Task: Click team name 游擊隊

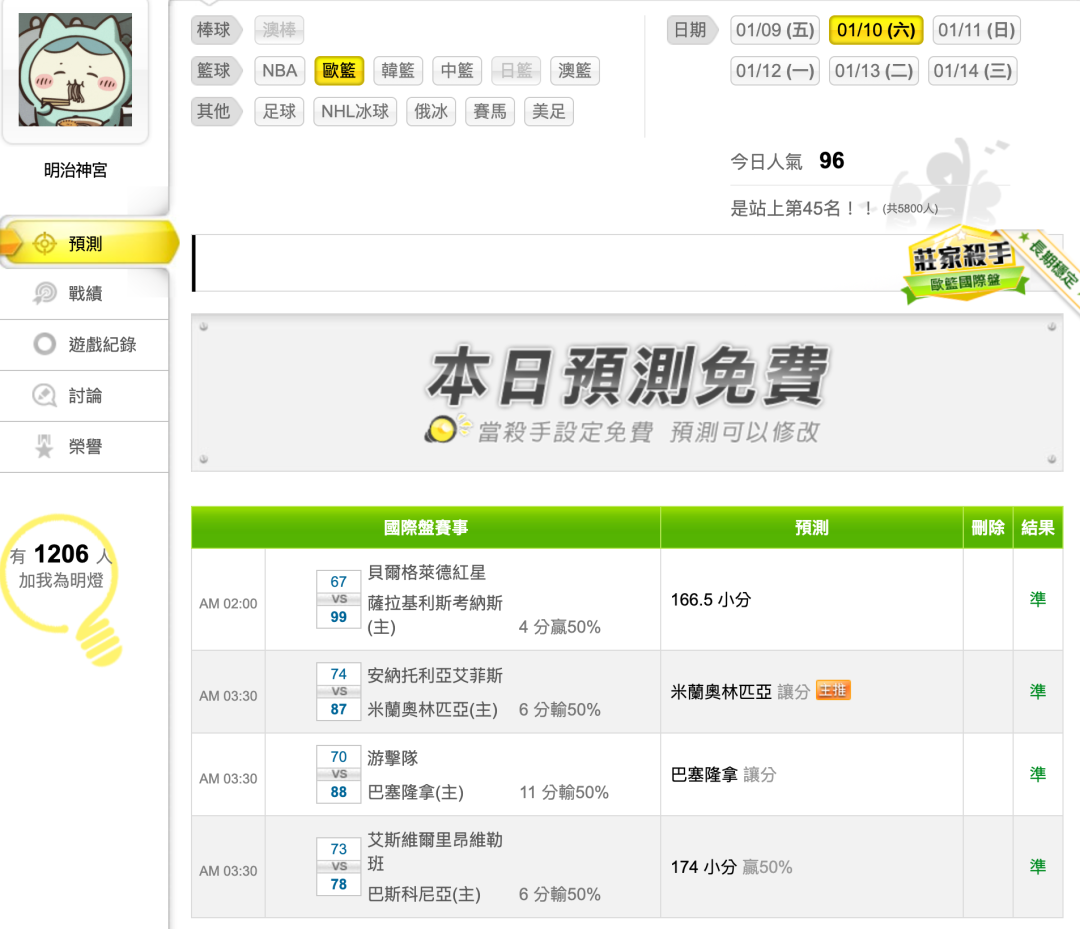Action: [393, 758]
